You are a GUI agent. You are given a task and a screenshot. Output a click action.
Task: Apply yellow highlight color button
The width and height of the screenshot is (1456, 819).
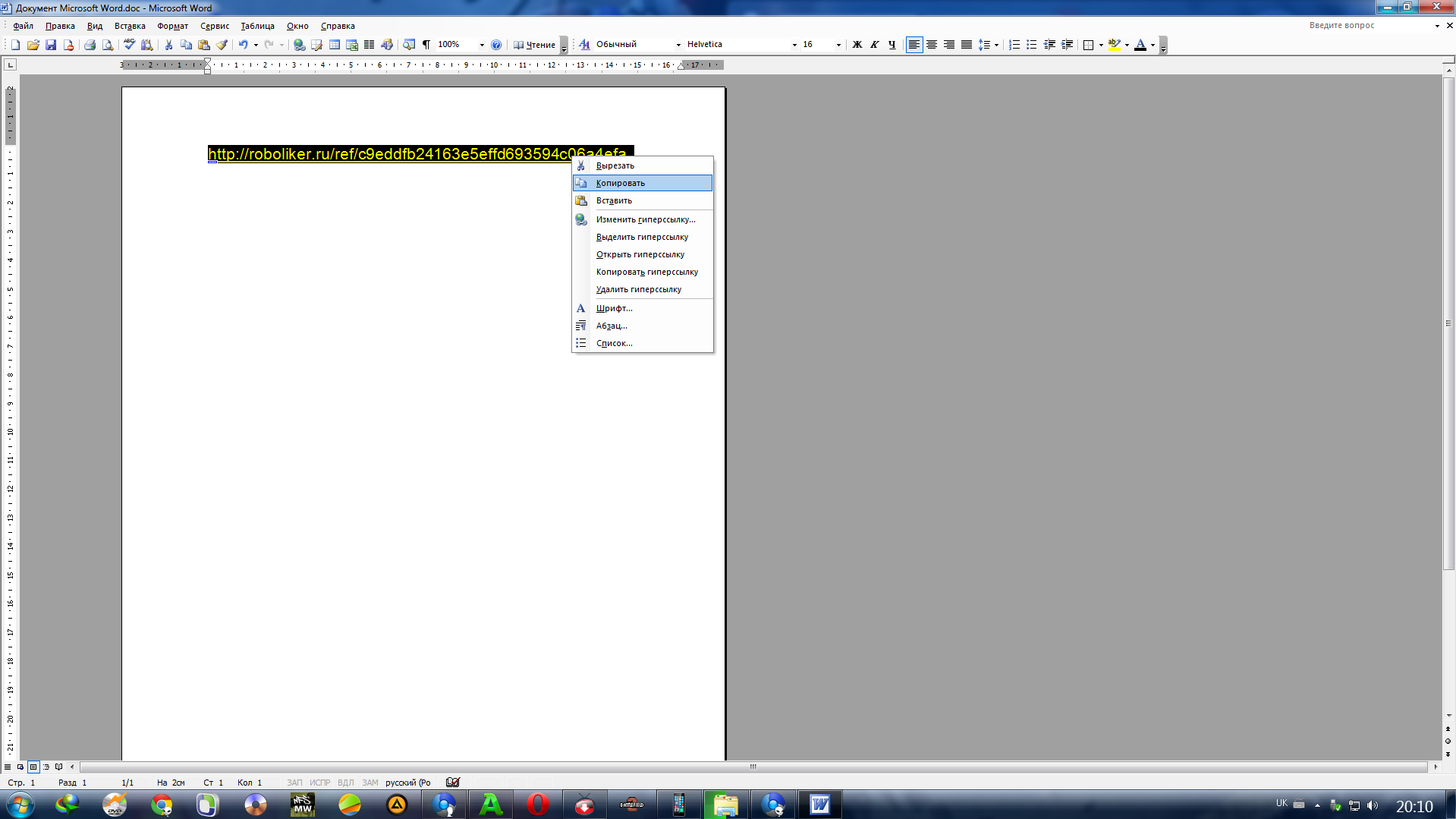pos(1114,45)
